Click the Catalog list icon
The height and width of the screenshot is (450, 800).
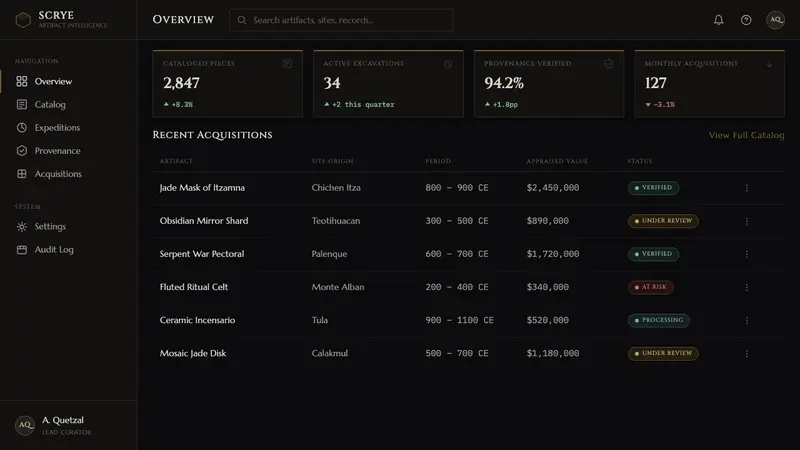pos(21,104)
